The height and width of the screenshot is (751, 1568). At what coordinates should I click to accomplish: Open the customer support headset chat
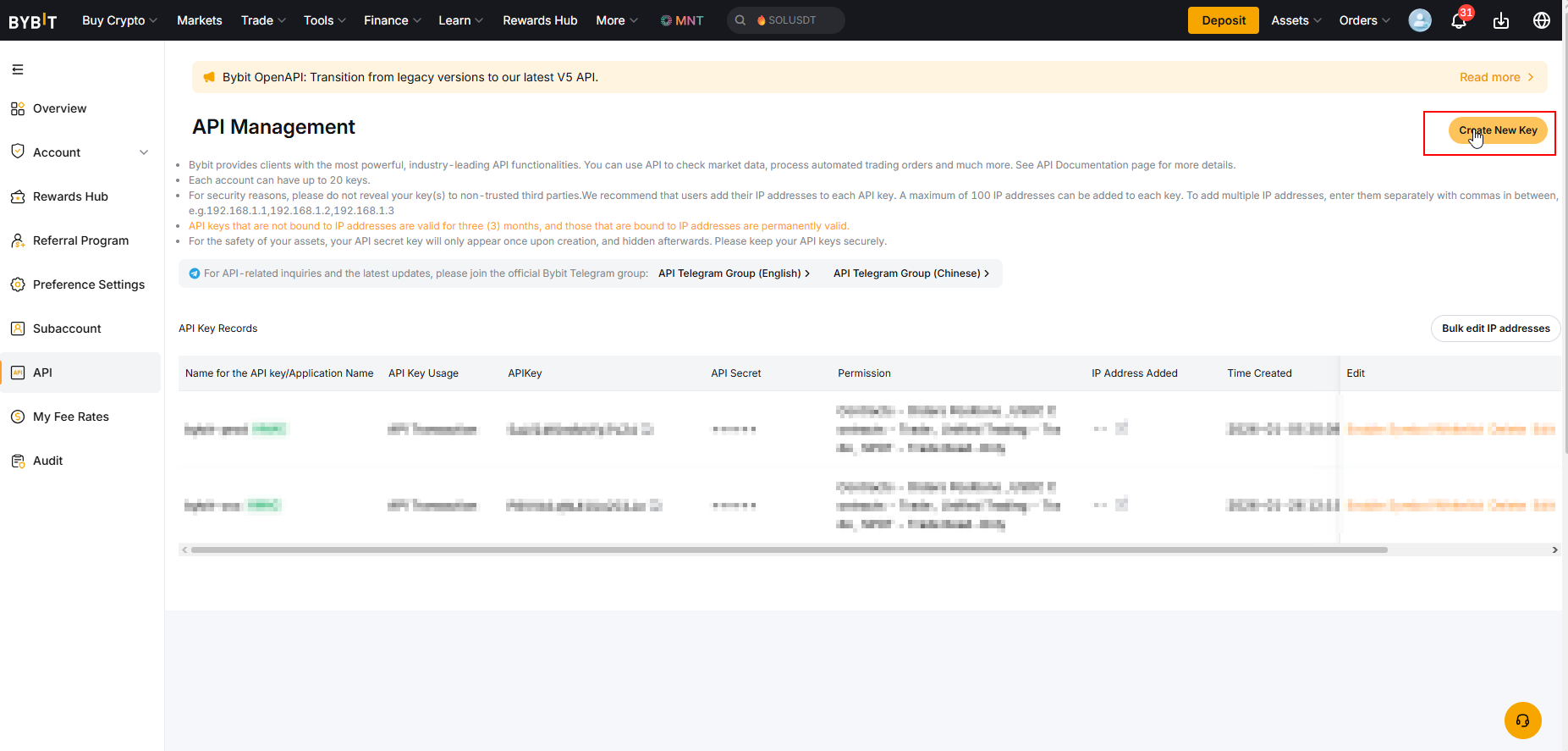click(x=1523, y=721)
